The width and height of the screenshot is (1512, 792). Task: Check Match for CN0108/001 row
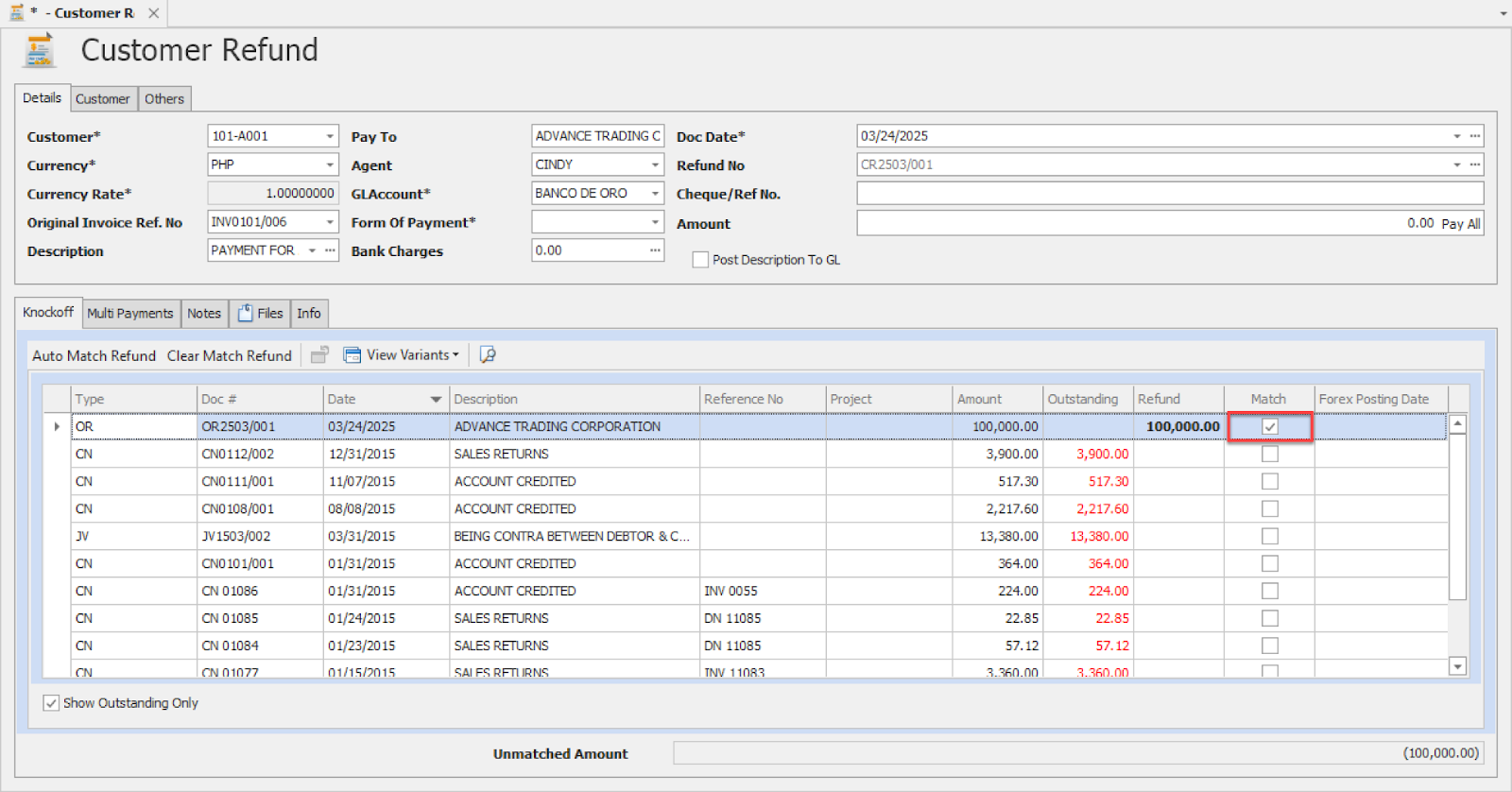(x=1270, y=508)
